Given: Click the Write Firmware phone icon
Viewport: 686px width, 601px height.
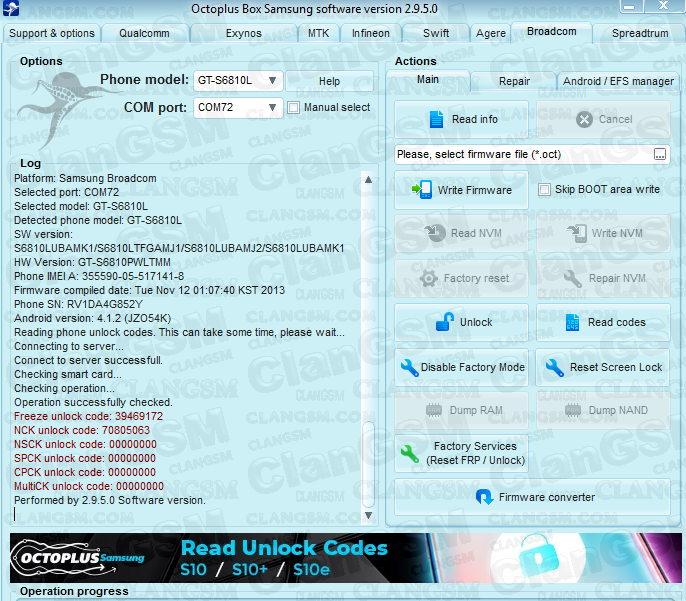Looking at the screenshot, I should [x=422, y=190].
